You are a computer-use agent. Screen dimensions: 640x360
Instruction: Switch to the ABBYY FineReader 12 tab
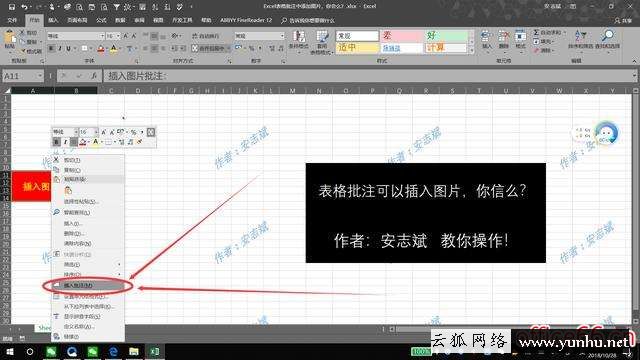click(246, 20)
